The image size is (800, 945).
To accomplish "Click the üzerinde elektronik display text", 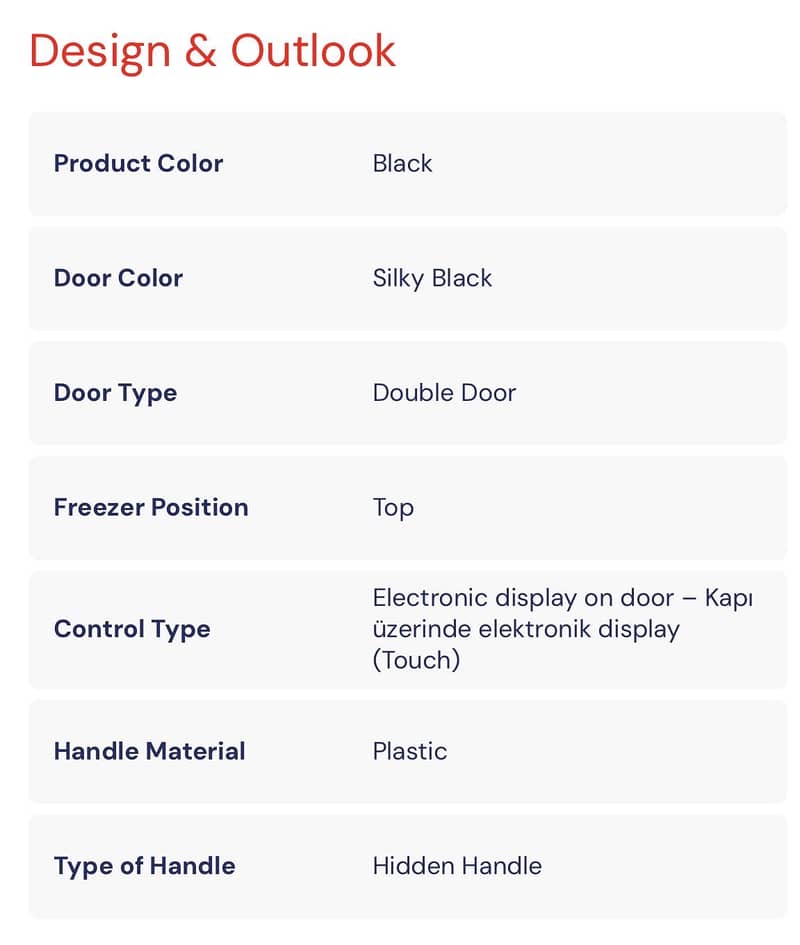I will point(526,629).
